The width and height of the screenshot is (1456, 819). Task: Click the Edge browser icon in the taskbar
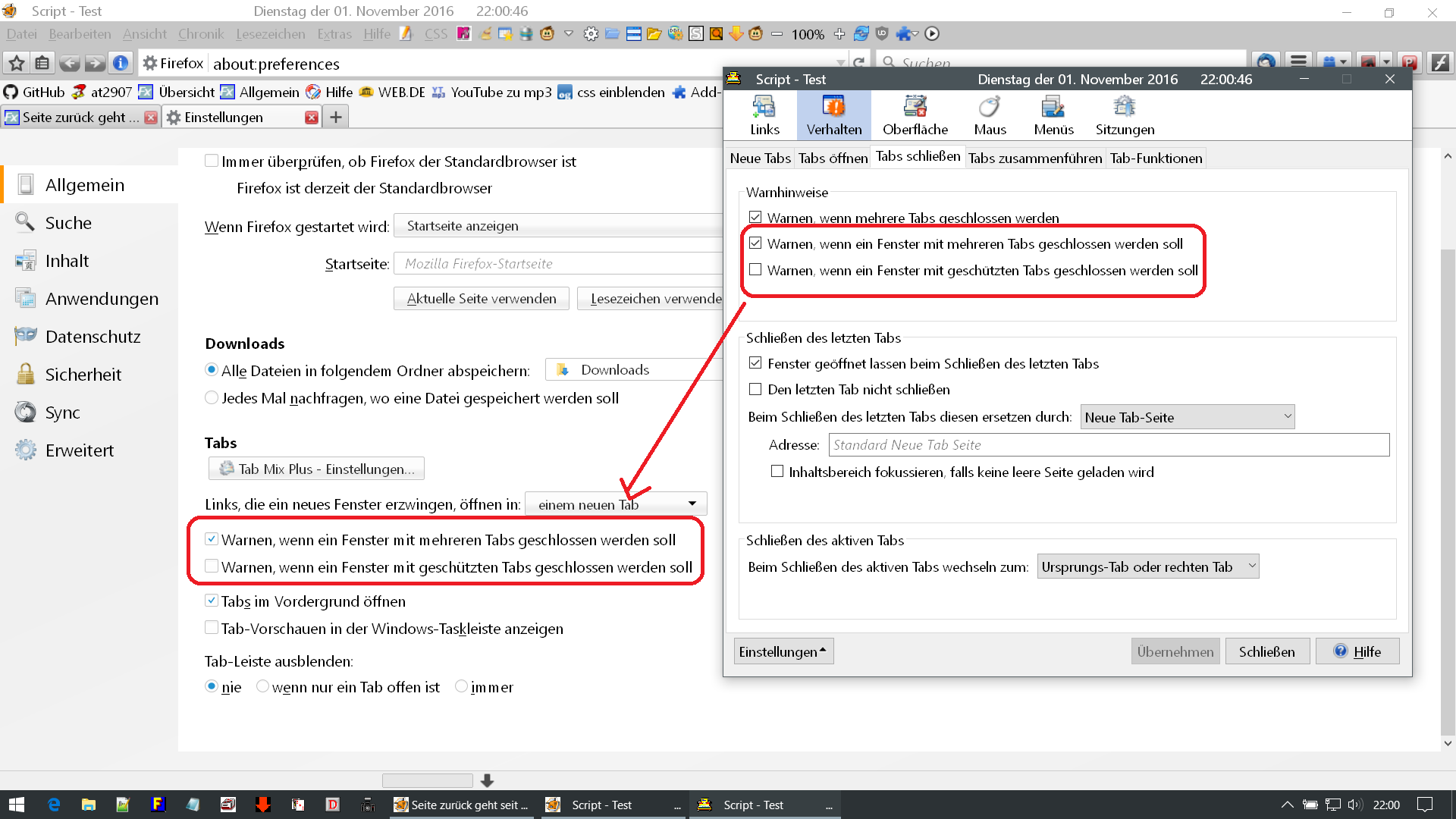(54, 805)
